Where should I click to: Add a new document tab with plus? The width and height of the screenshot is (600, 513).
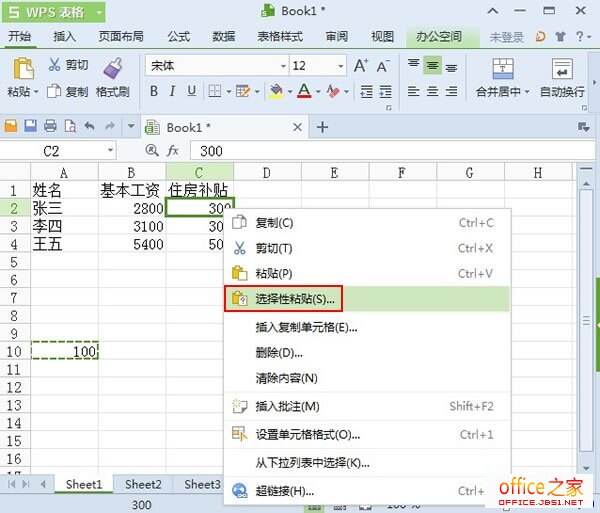coord(322,127)
